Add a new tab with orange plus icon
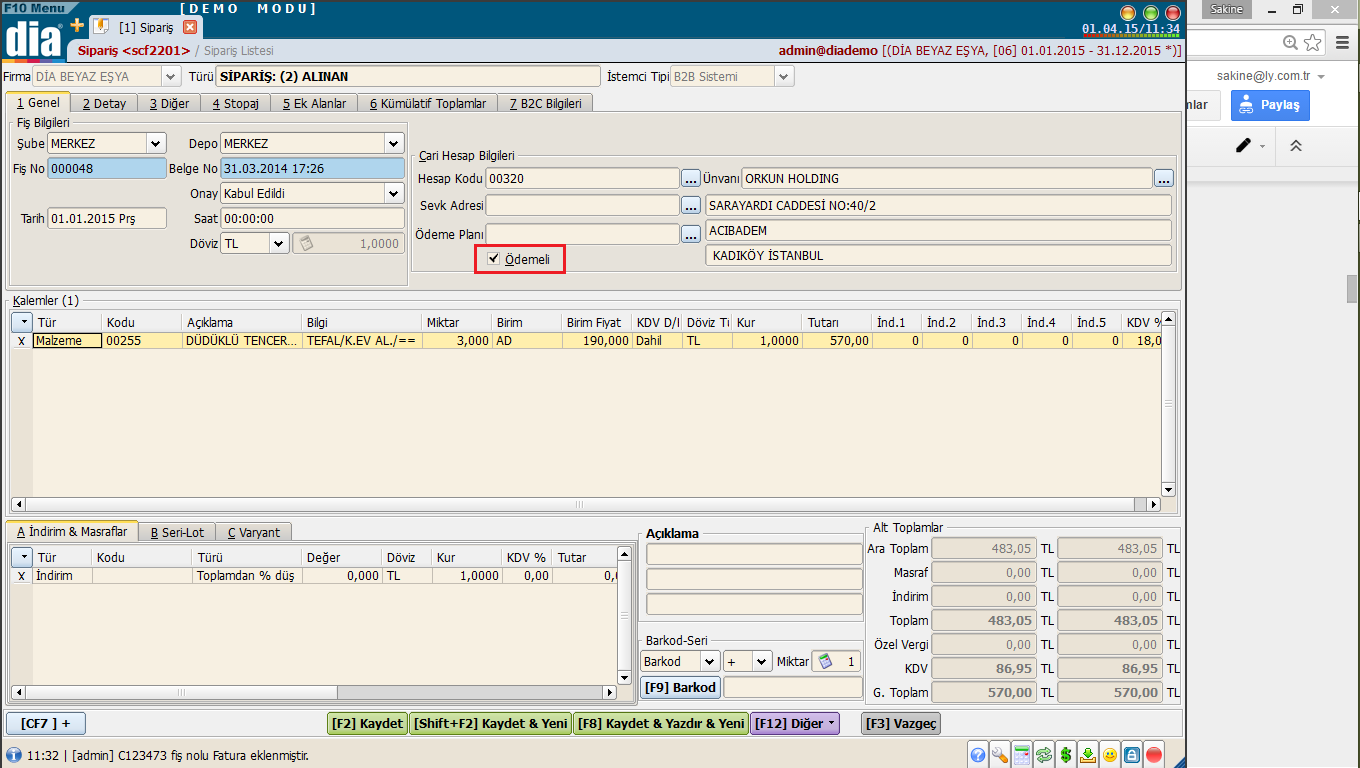Image resolution: width=1360 pixels, height=768 pixels. pos(77,25)
